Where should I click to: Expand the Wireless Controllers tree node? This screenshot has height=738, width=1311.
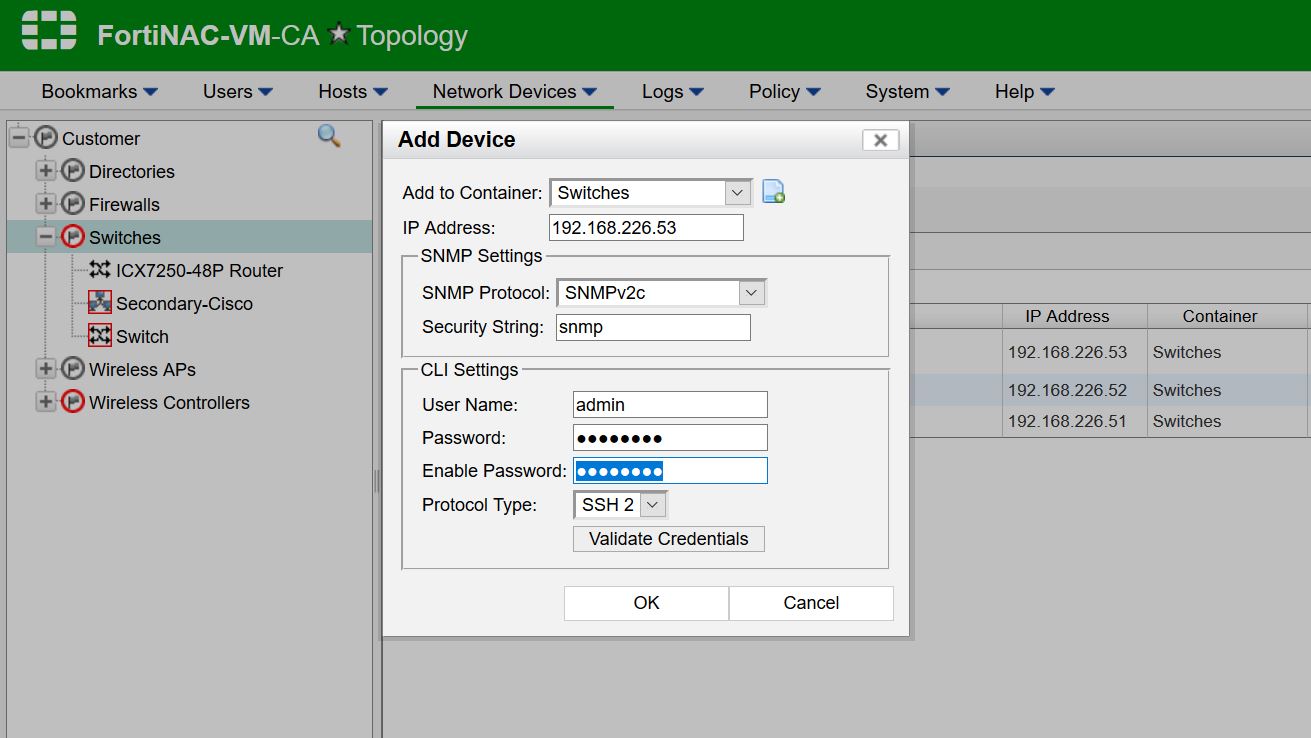(46, 402)
